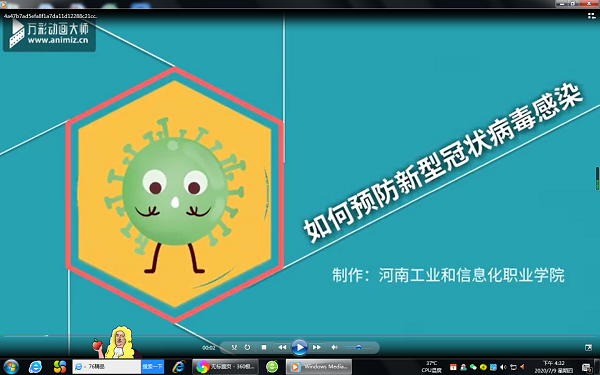Open the Windows Start orb
Viewport: 600px width, 375px height.
point(11,367)
